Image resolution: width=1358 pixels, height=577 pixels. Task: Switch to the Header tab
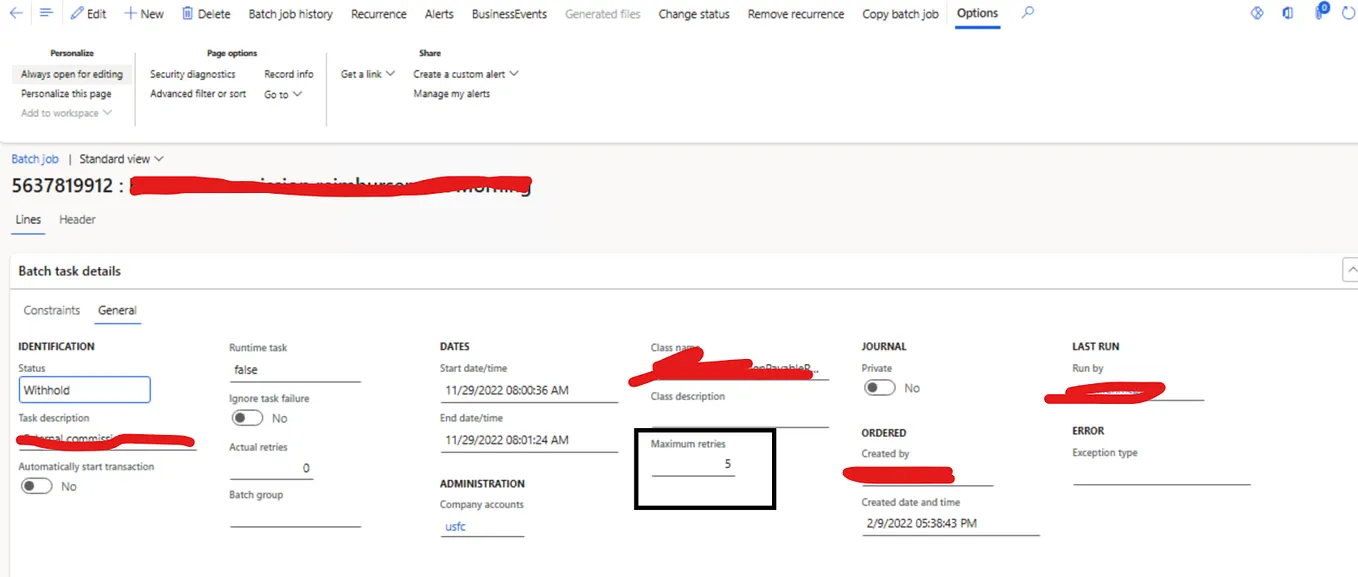pyautogui.click(x=77, y=219)
